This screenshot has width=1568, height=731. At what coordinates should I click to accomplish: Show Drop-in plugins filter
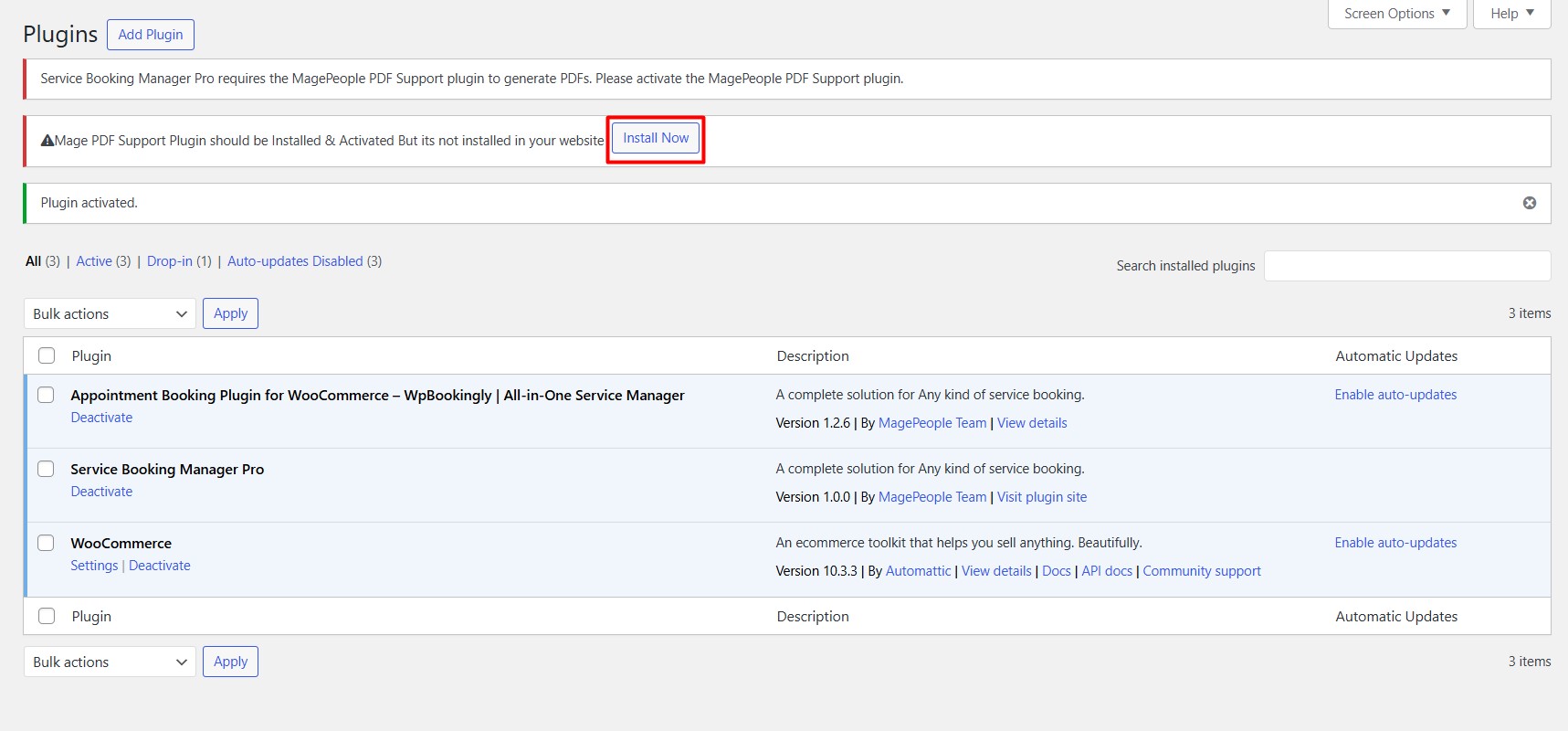[x=170, y=261]
